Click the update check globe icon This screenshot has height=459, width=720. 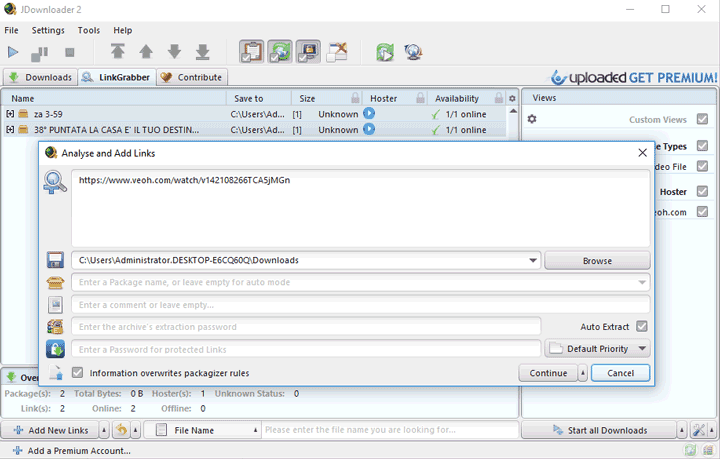413,52
